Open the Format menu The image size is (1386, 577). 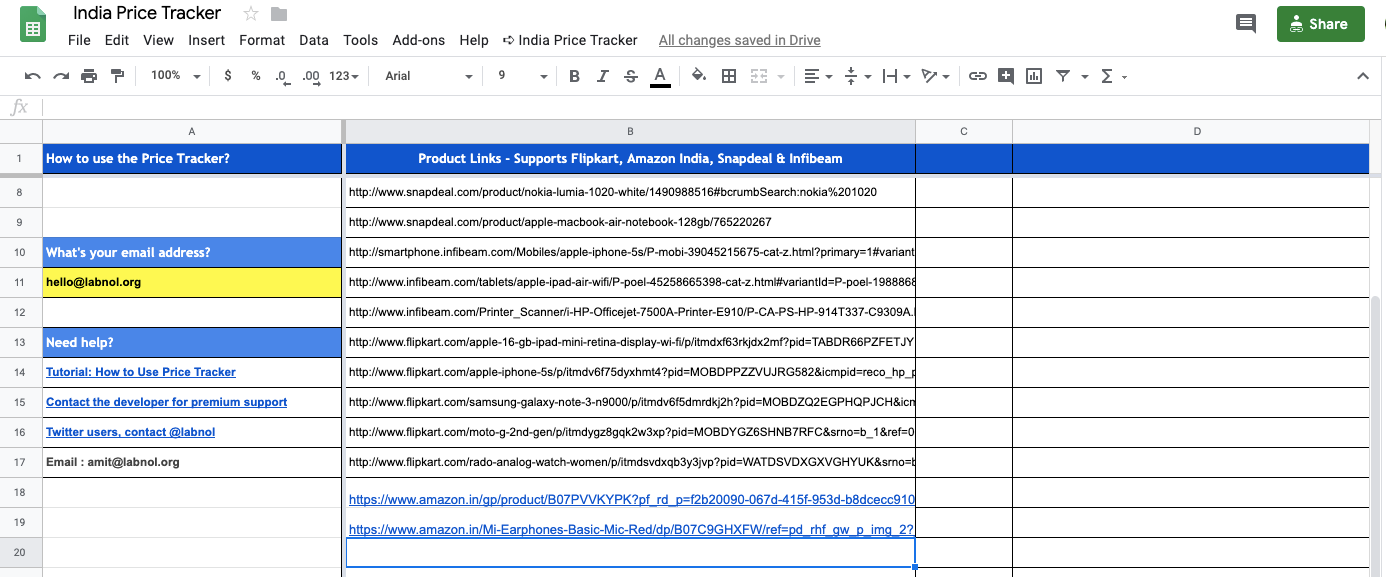click(262, 40)
